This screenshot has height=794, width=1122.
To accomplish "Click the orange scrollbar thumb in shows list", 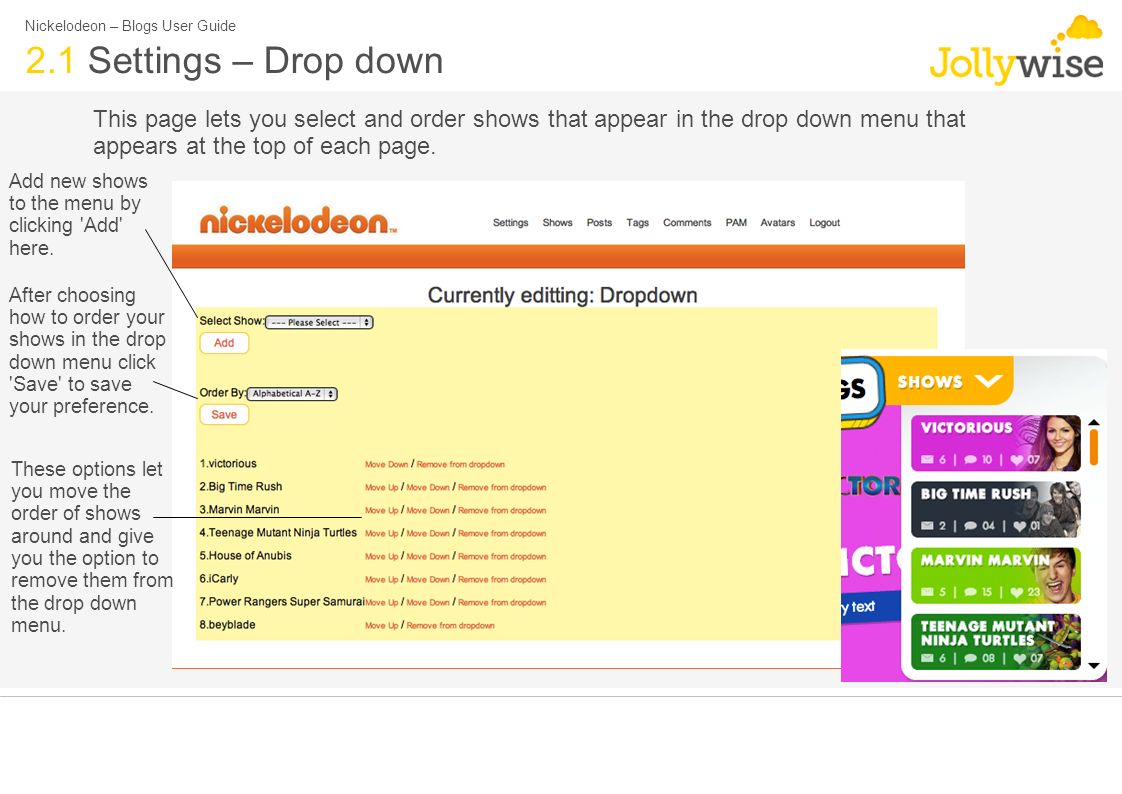I will [1093, 448].
